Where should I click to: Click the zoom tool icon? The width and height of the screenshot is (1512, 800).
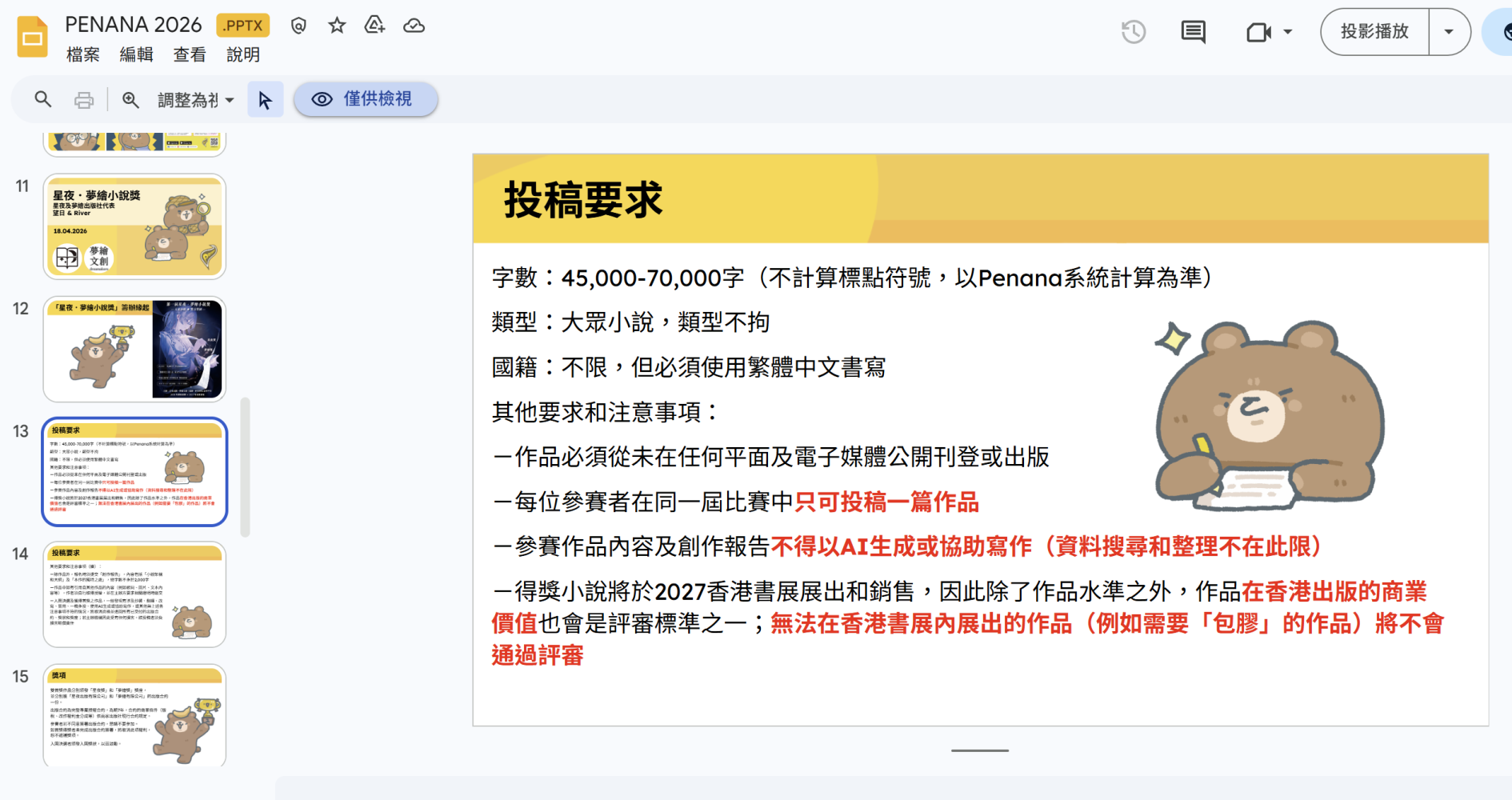tap(130, 100)
